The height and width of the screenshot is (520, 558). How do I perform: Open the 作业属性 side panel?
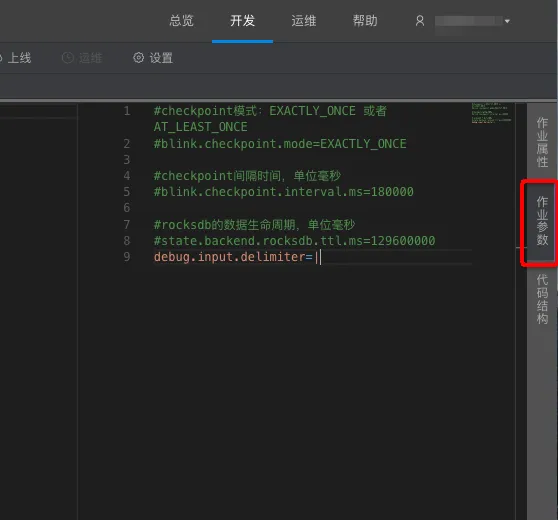[542, 142]
